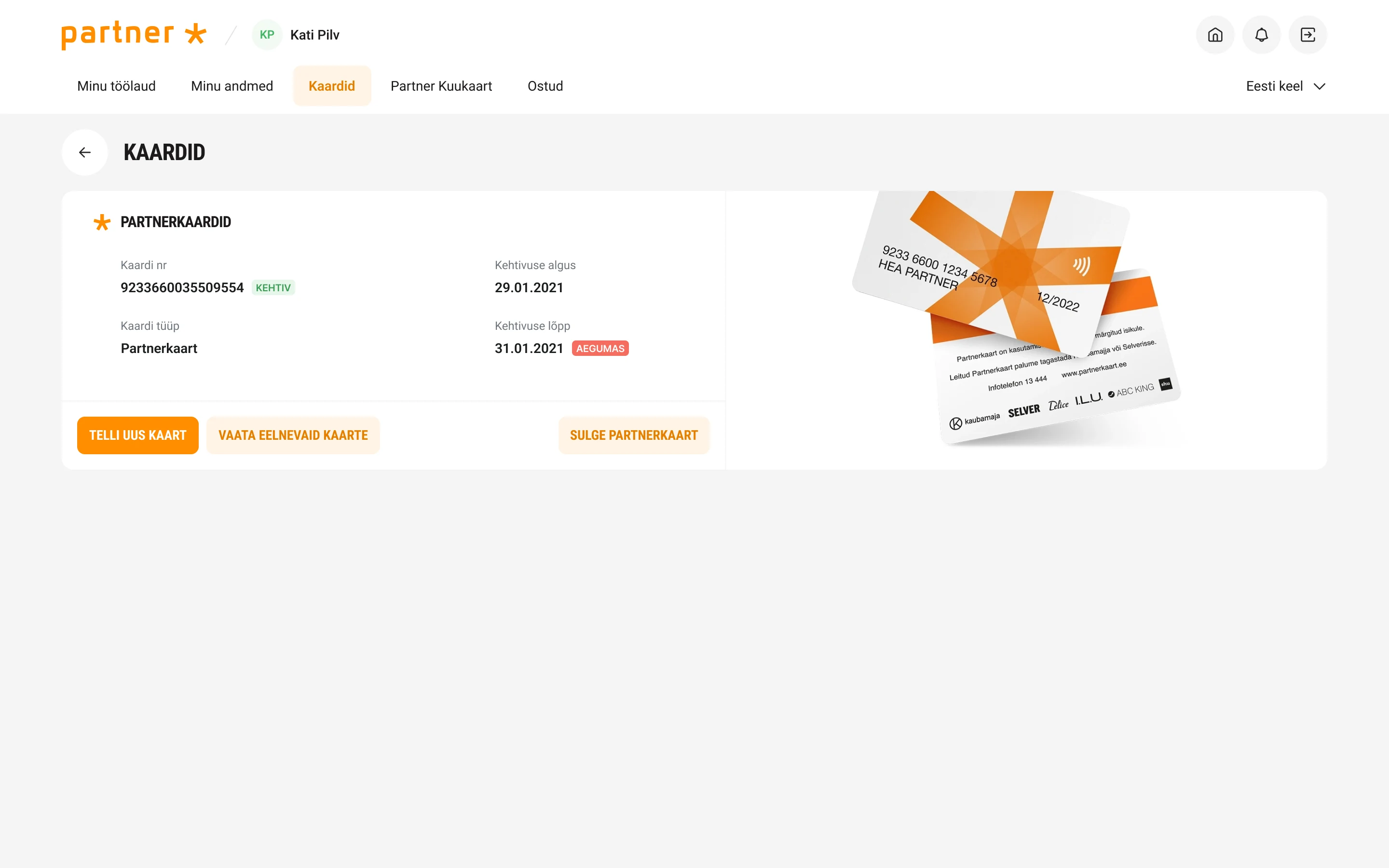
Task: Click the chevron next to Eesti keel
Action: coord(1320,86)
